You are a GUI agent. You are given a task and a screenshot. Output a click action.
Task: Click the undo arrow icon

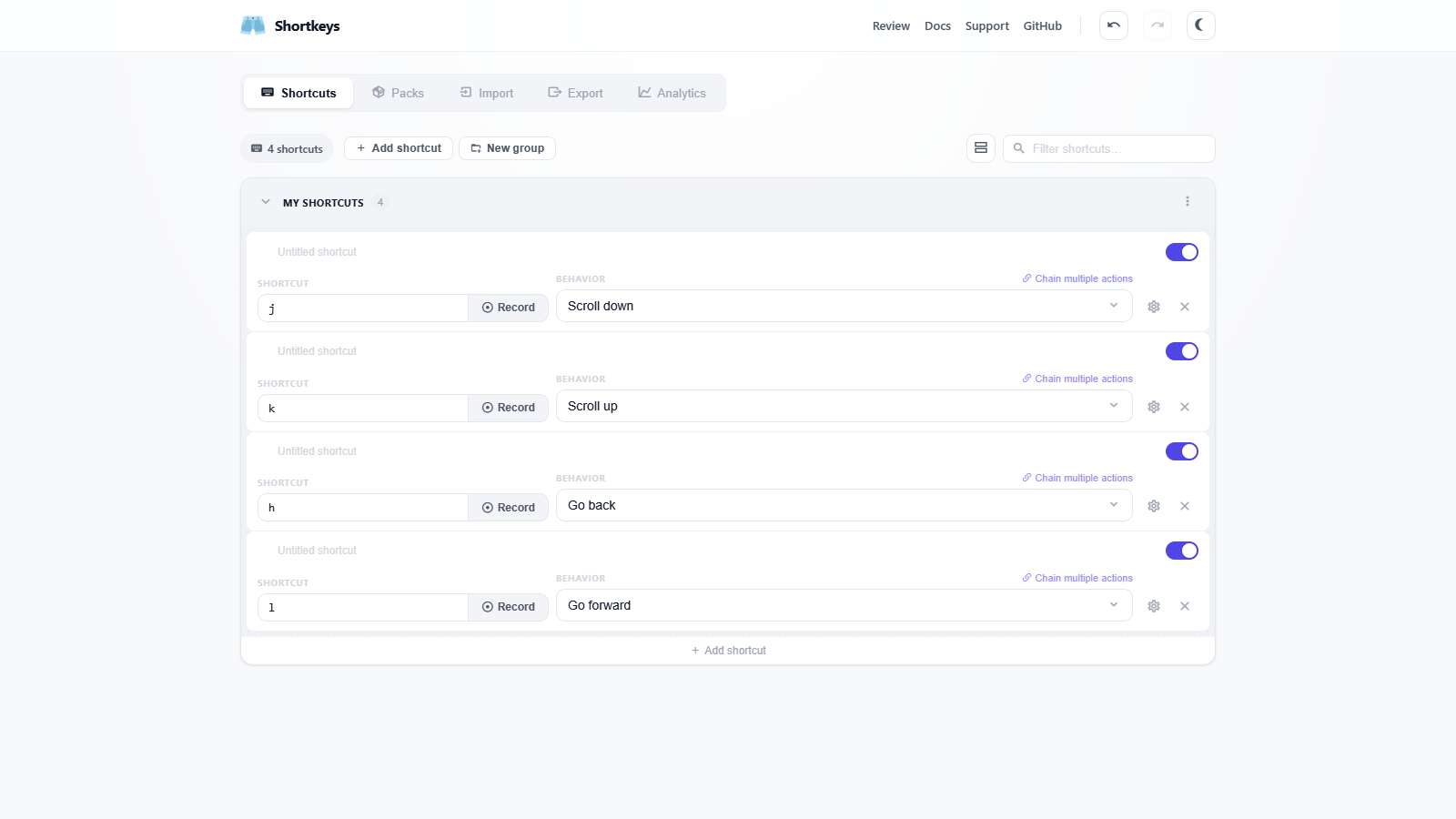coord(1113,25)
